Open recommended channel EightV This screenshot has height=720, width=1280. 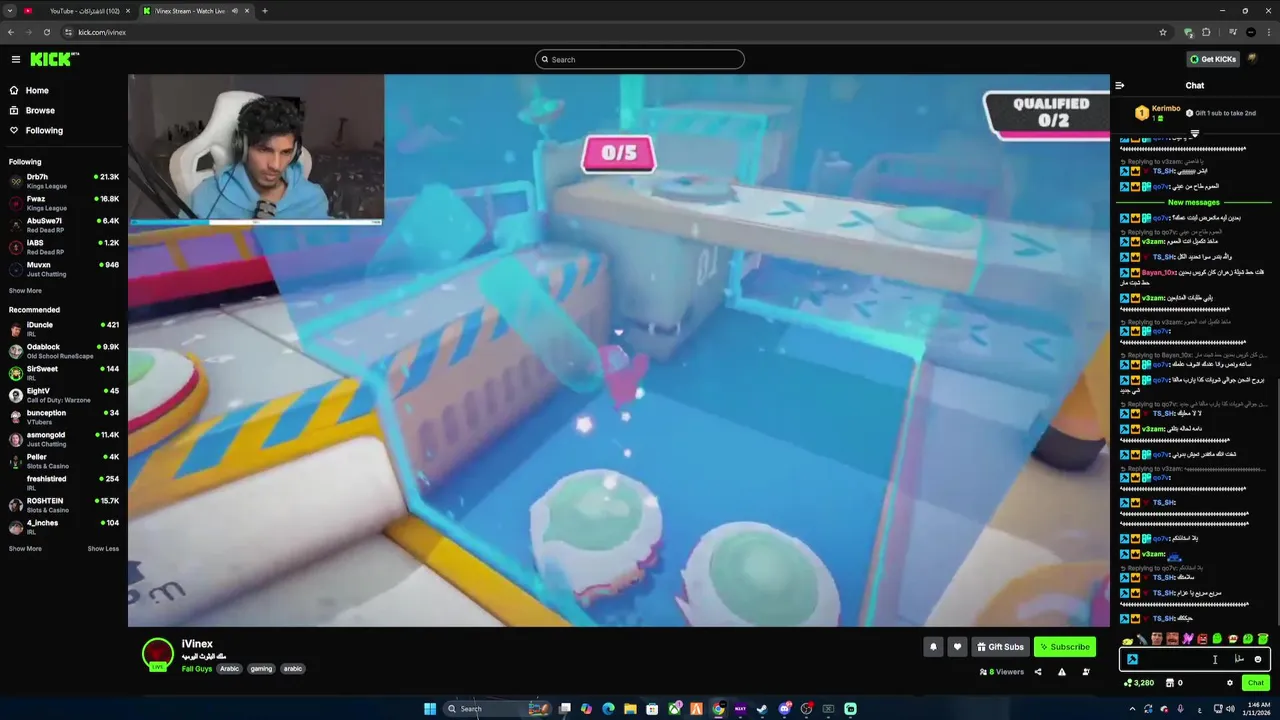64,394
